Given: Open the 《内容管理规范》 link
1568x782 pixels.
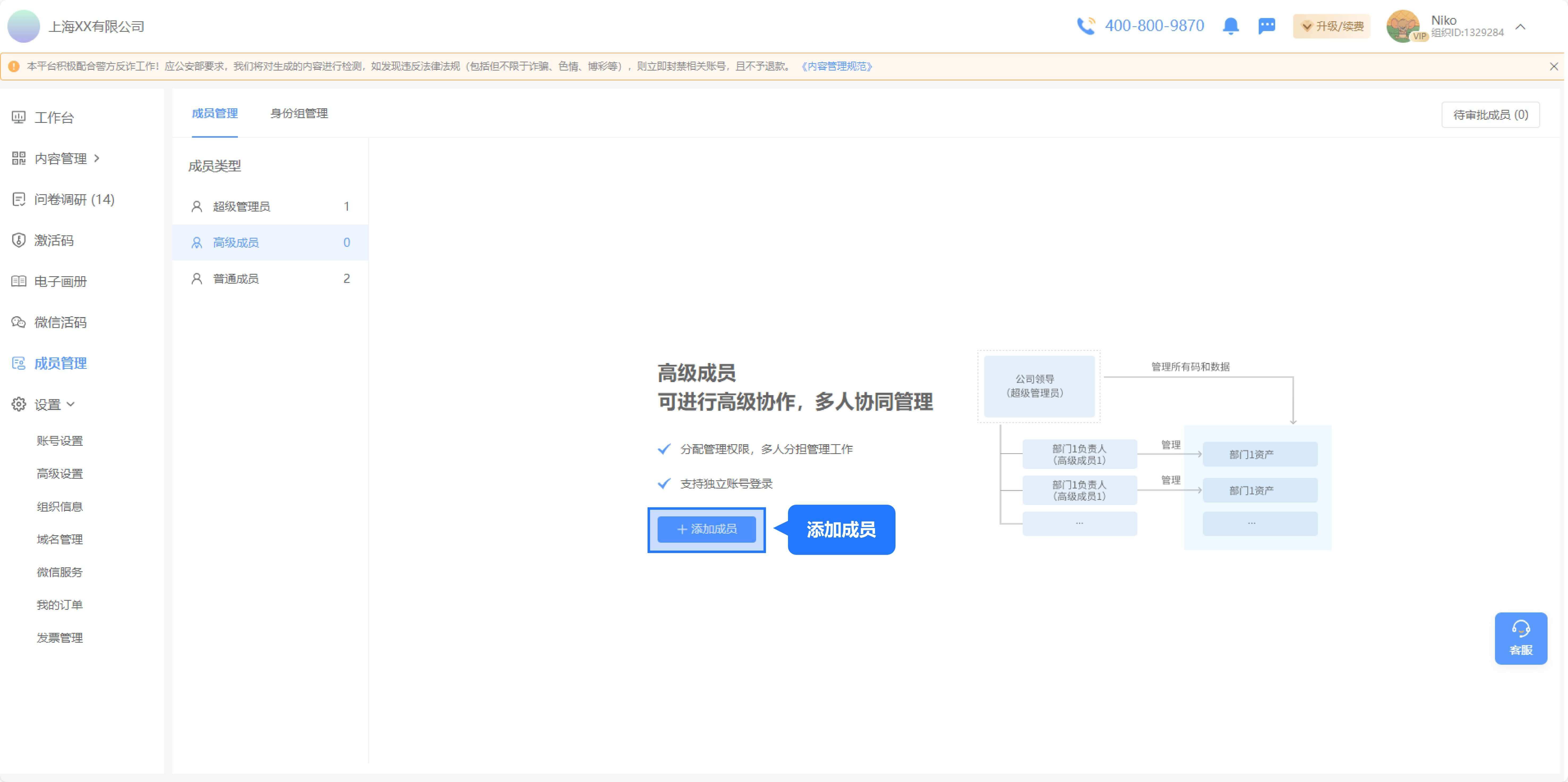Looking at the screenshot, I should [836, 66].
